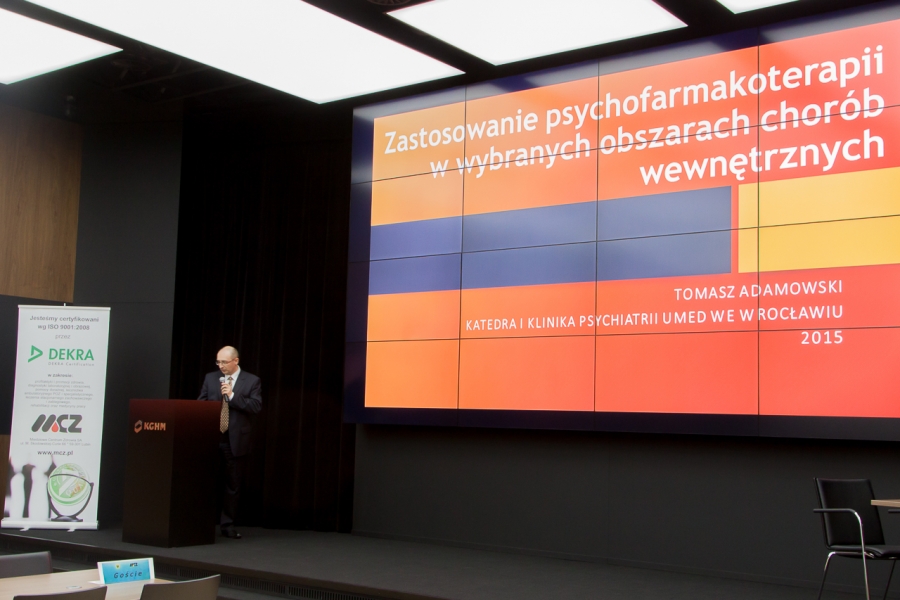
Task: Select the author name Tomasz Adamowski
Action: pyautogui.click(x=757, y=291)
